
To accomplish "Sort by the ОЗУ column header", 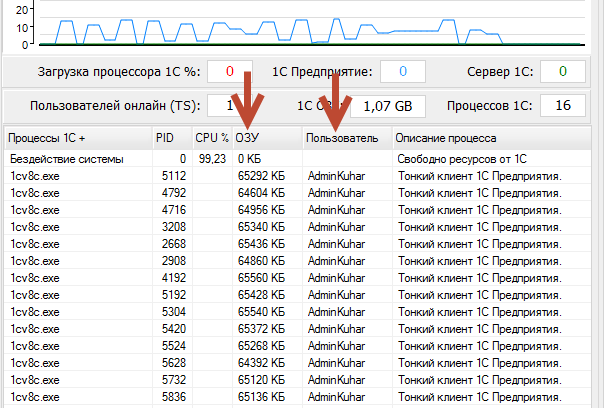I will (x=267, y=138).
